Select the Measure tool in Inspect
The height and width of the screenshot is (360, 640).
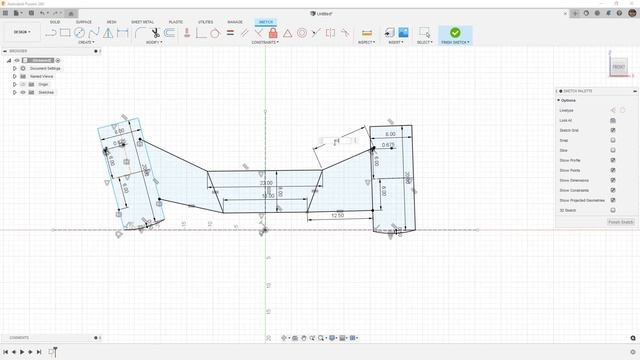coord(367,33)
